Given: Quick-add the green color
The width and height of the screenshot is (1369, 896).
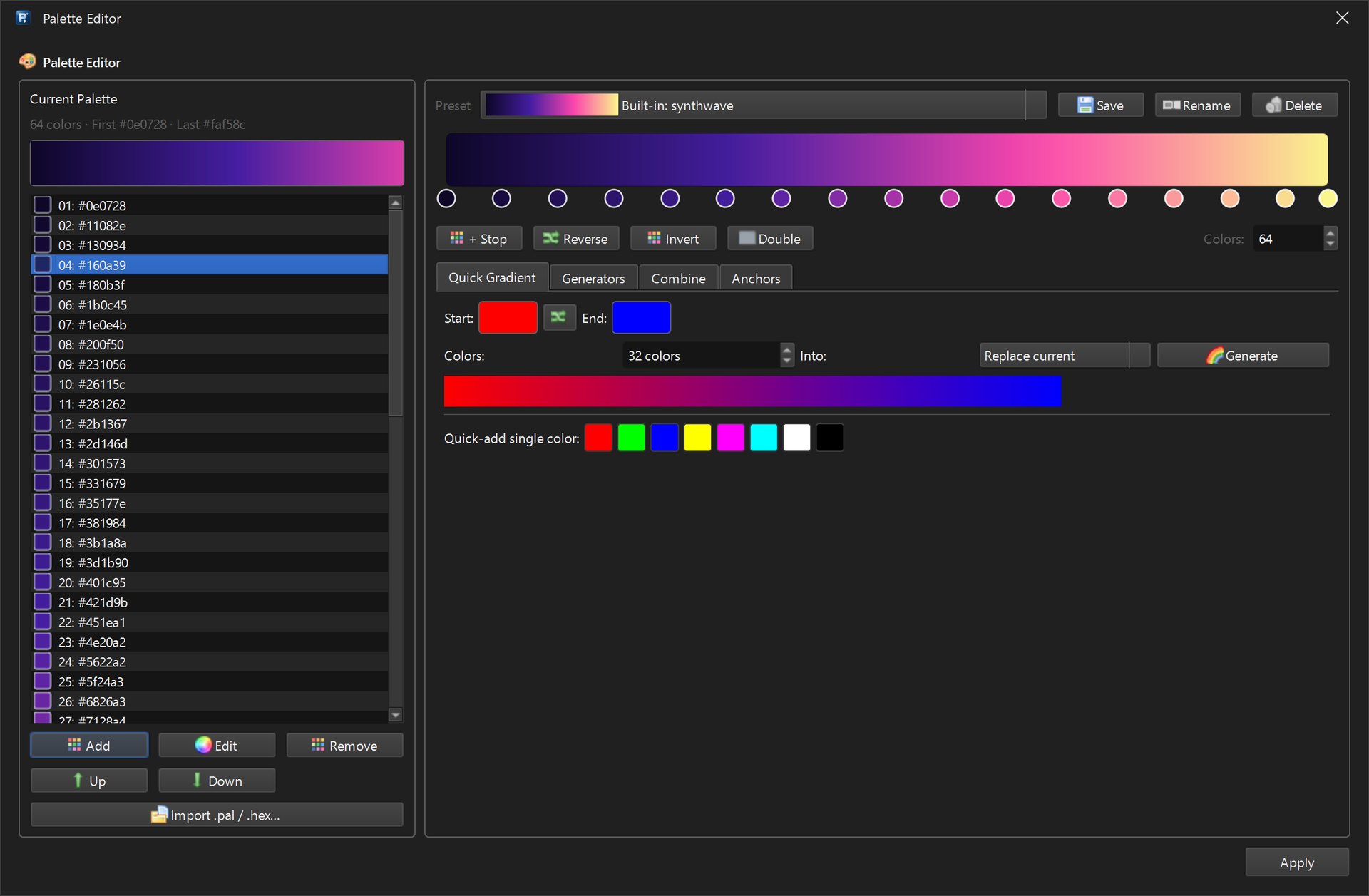Looking at the screenshot, I should coord(631,438).
